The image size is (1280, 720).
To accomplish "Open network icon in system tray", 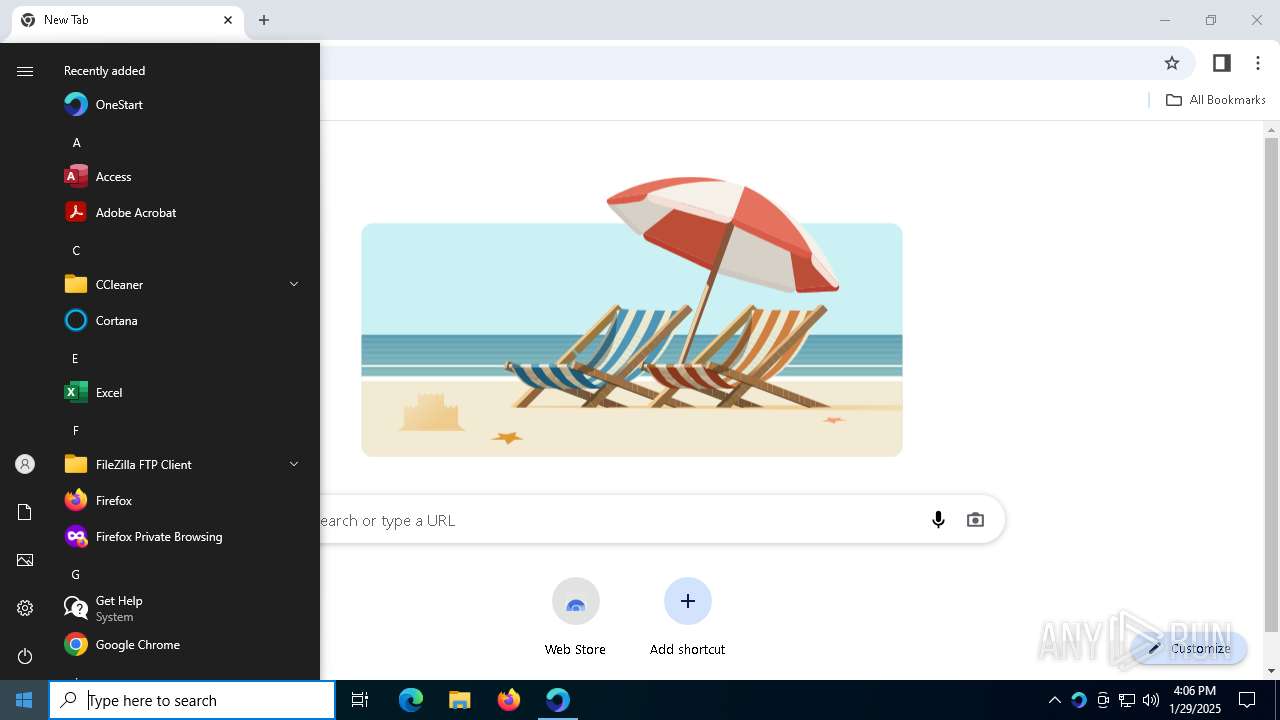I will pos(1127,700).
